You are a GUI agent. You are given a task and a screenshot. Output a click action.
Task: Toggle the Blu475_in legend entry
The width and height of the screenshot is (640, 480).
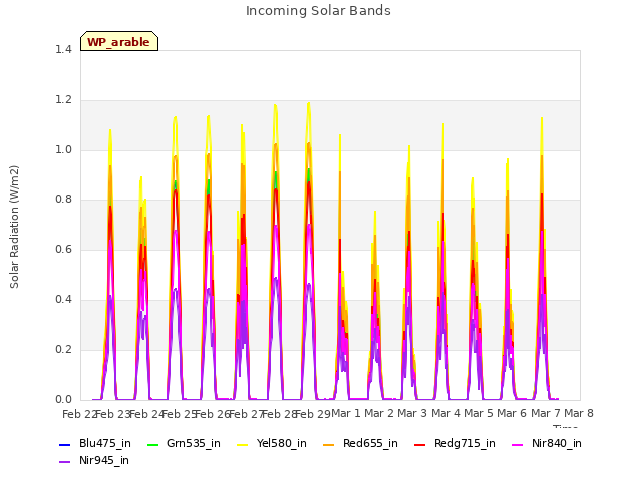[x=95, y=443]
